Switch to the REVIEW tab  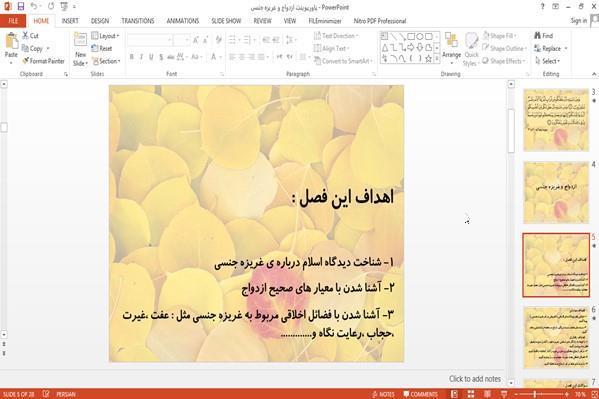tap(262, 21)
